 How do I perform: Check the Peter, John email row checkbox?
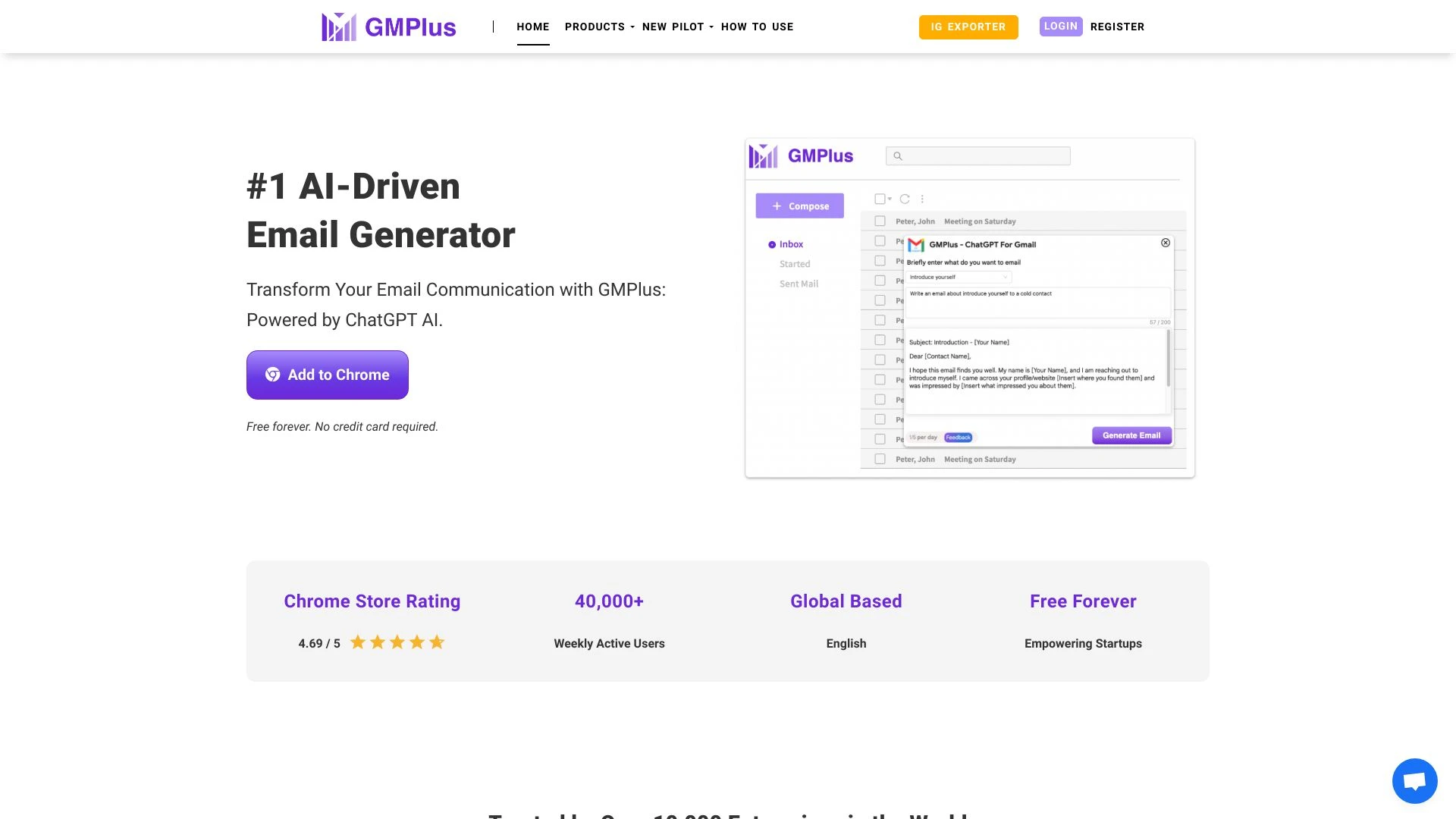click(x=880, y=221)
